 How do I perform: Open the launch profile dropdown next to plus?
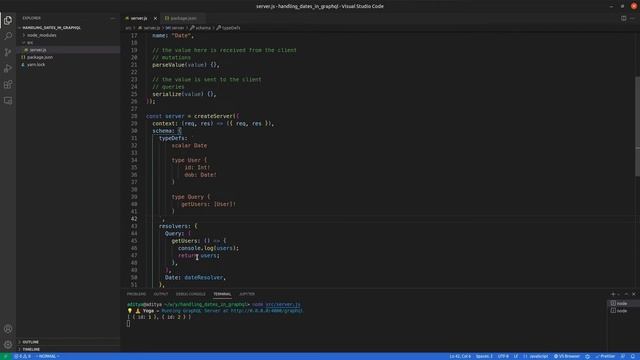[619, 294]
